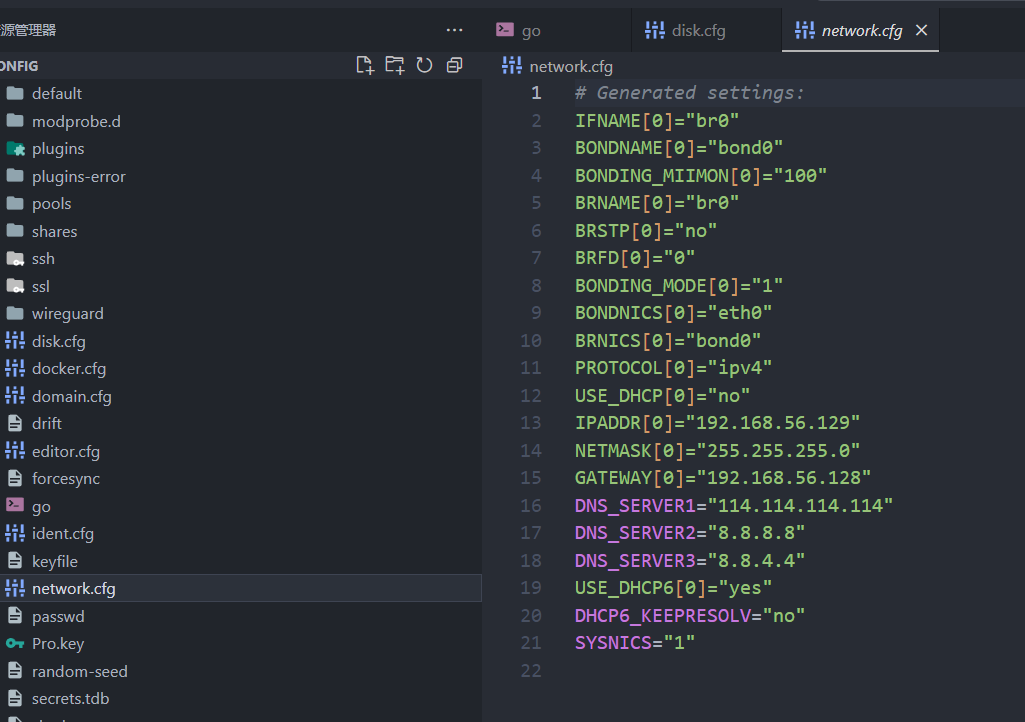Expand the plugins-error folder
This screenshot has width=1025, height=722.
point(241,176)
